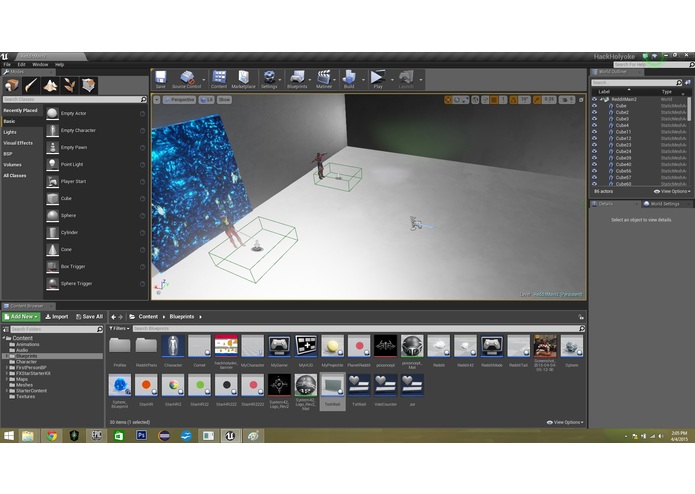This screenshot has width=695, height=494.
Task: Open the Matinee clapperboard icon
Action: (x=324, y=79)
